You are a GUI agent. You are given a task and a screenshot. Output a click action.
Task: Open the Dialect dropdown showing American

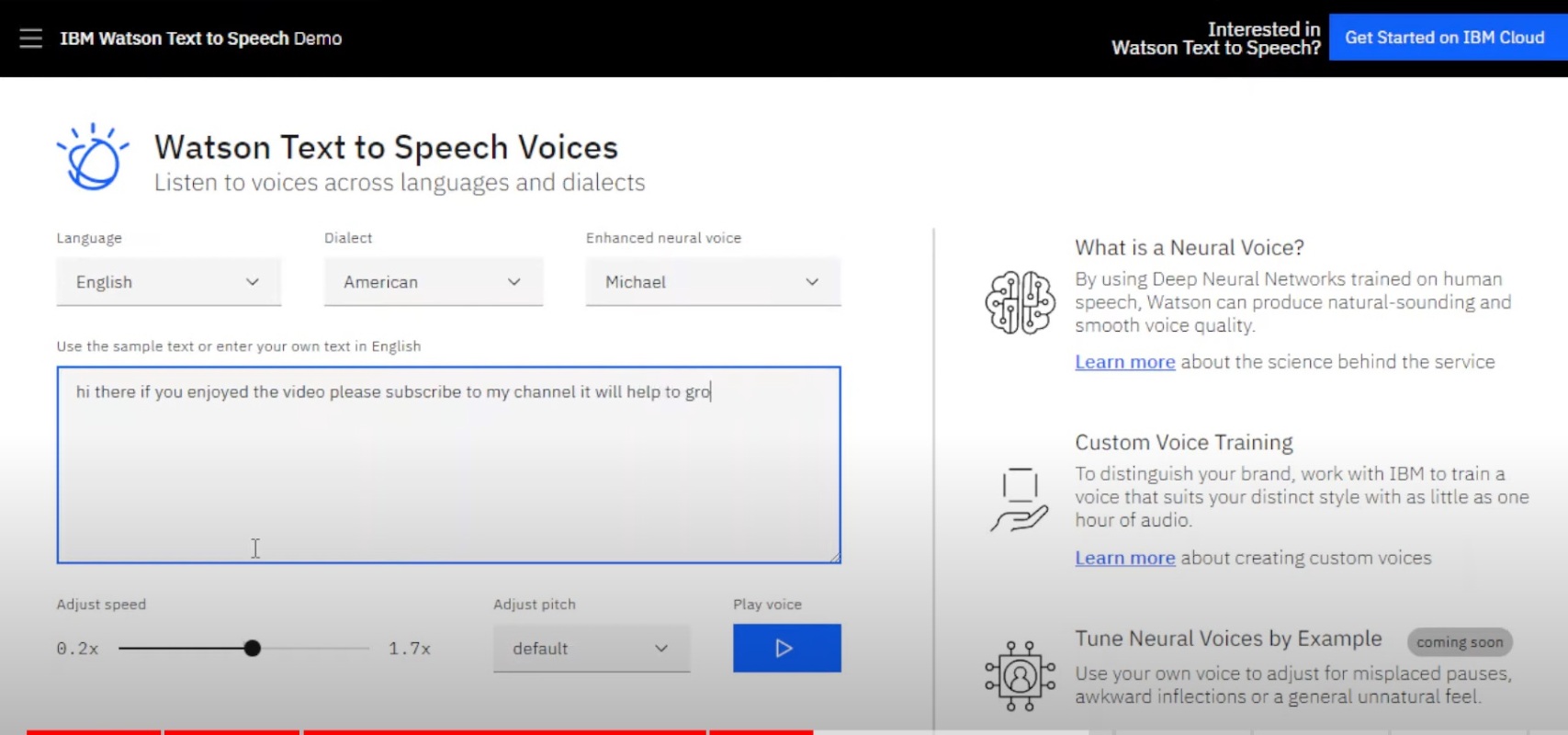(x=433, y=282)
